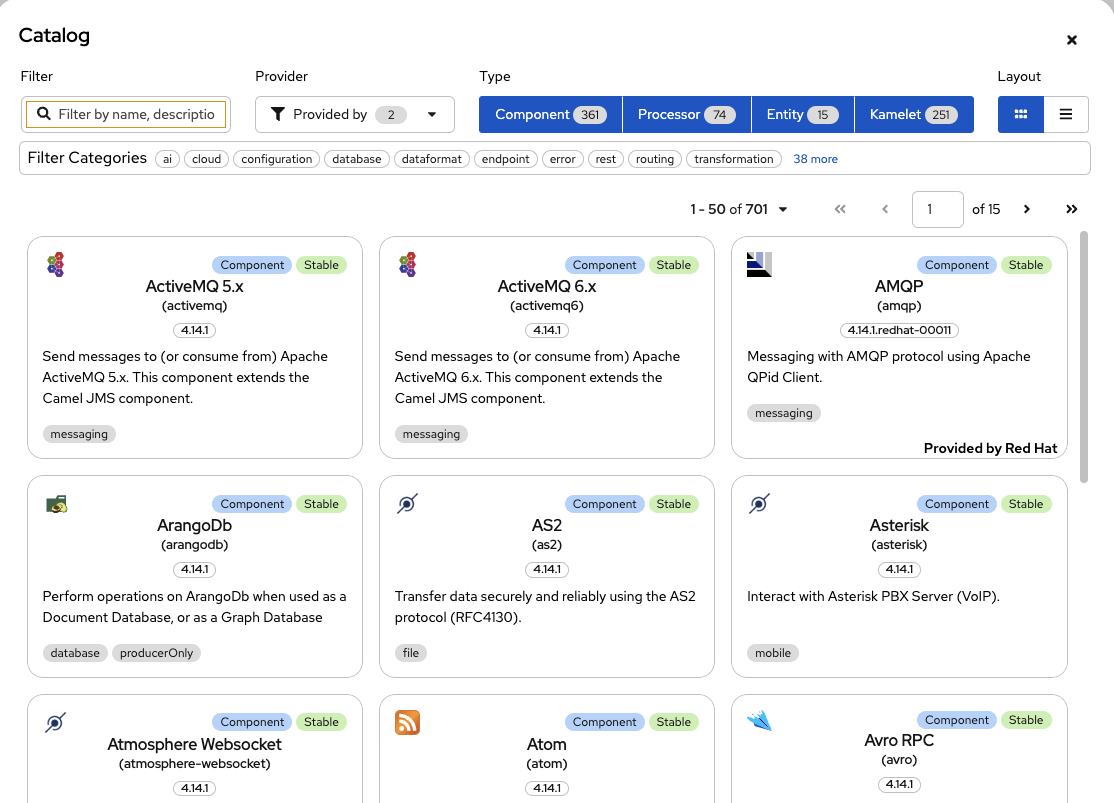Viewport: 1114px width, 803px height.
Task: Select the Asterisk card title
Action: pos(899,526)
